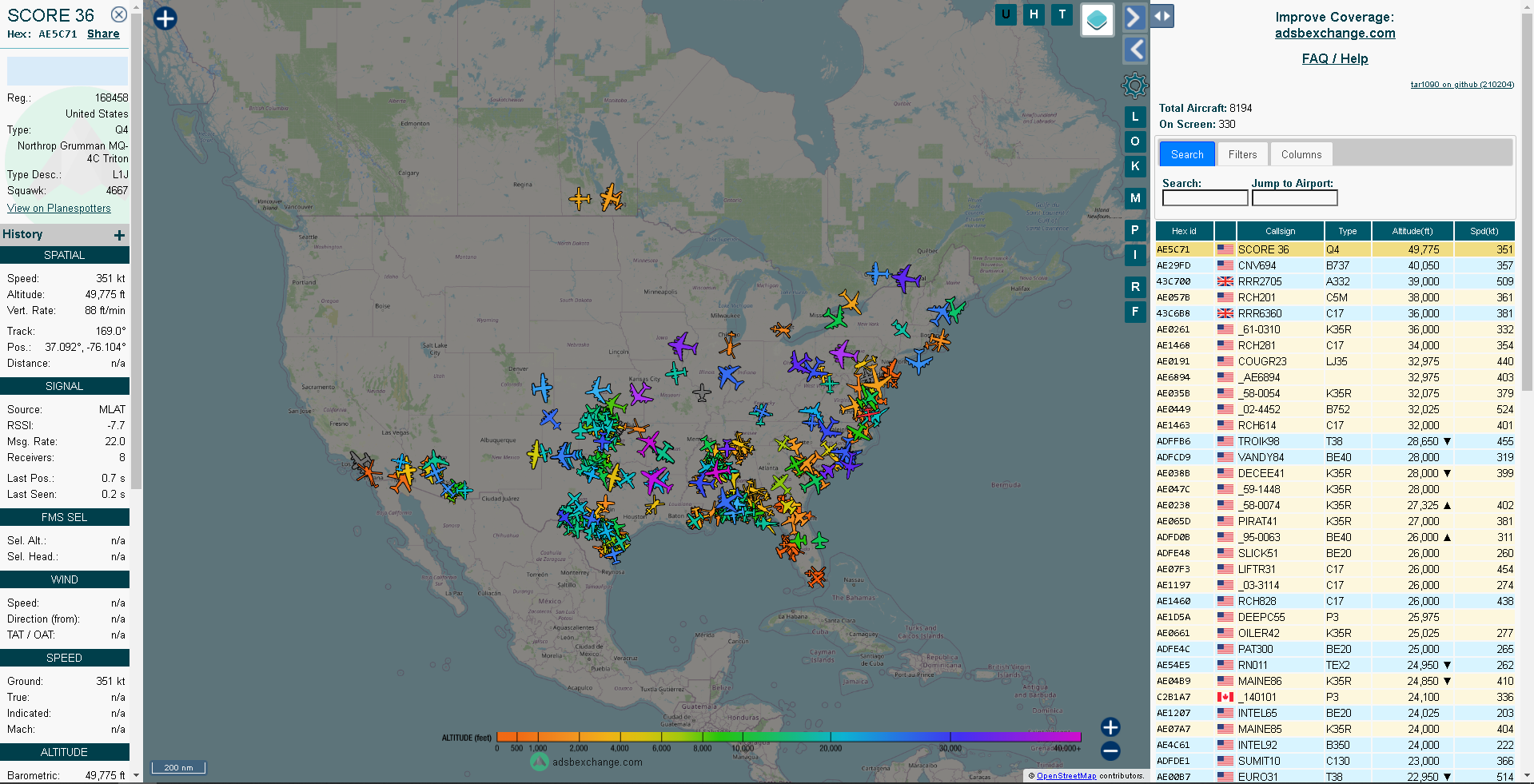The height and width of the screenshot is (784, 1534).
Task: Toggle the M map option button
Action: [x=1135, y=198]
